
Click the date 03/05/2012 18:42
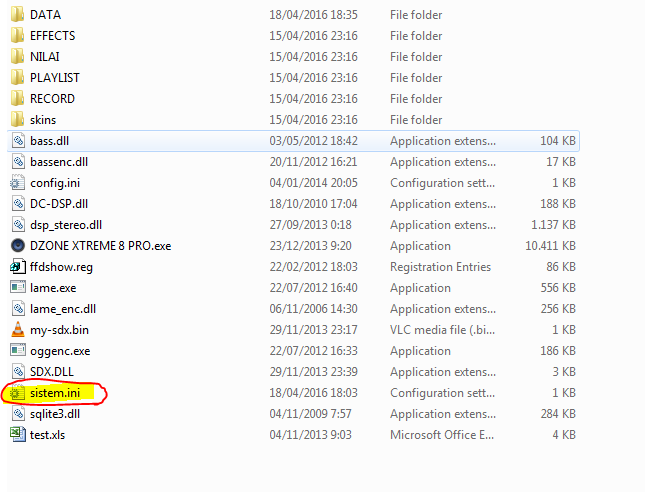pyautogui.click(x=313, y=141)
